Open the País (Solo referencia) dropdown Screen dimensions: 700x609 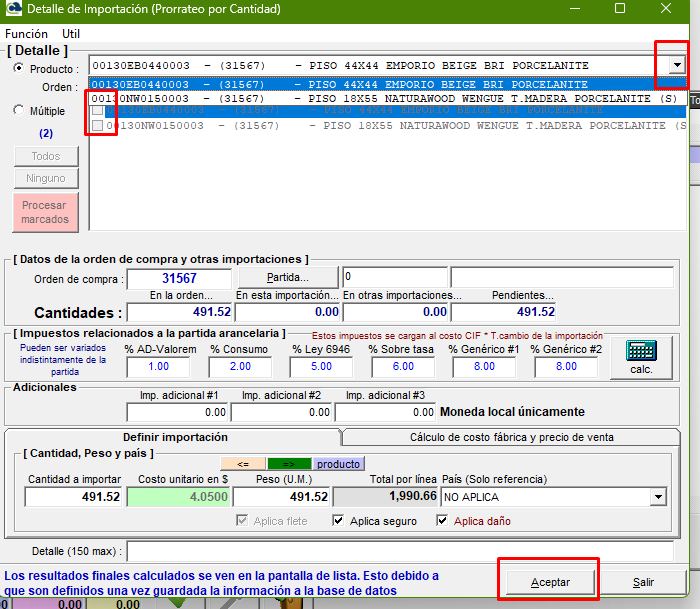pos(657,496)
